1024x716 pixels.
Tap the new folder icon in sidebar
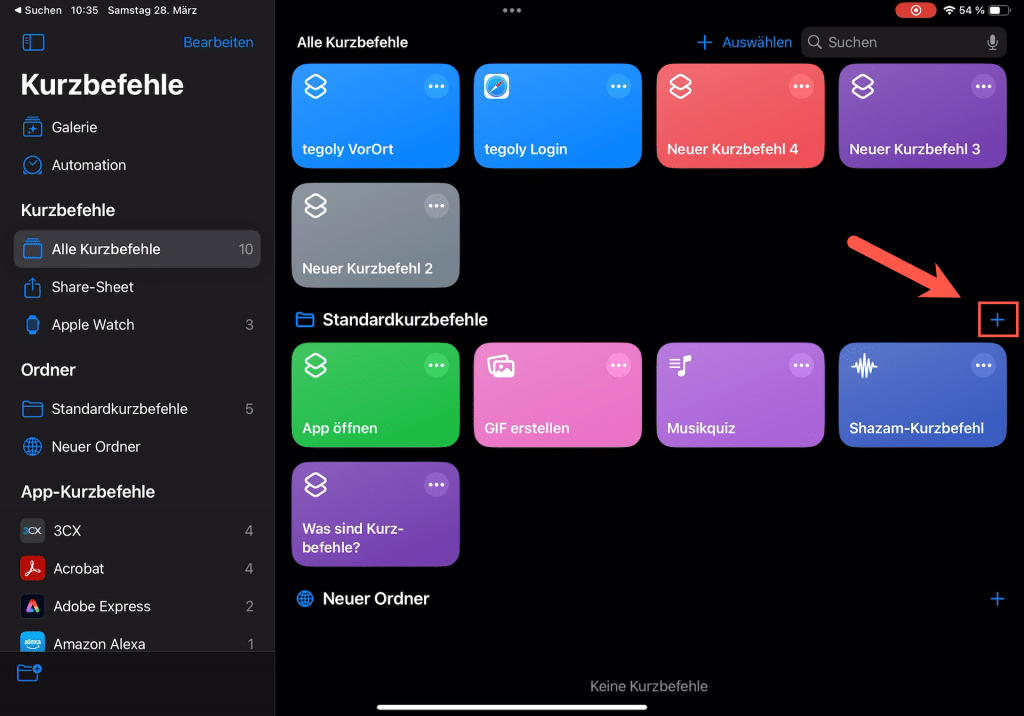29,673
